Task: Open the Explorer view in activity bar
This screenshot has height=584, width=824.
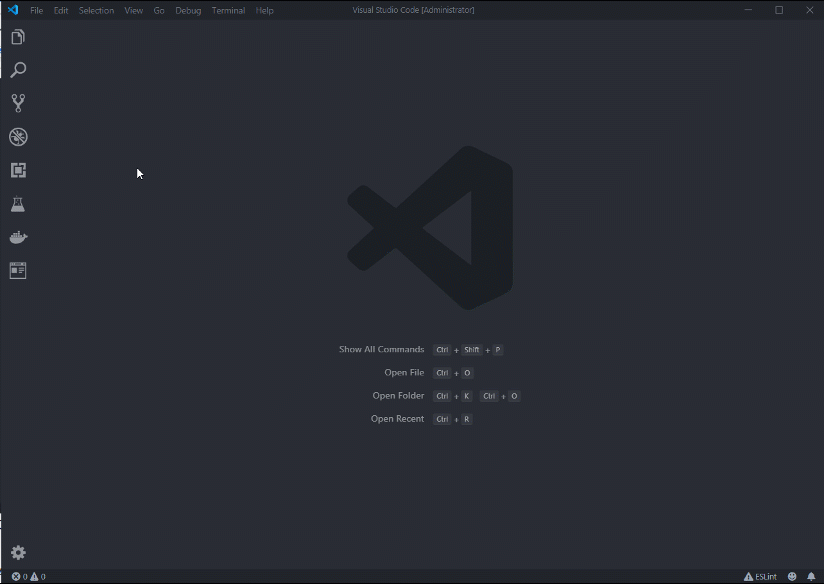Action: pos(18,37)
